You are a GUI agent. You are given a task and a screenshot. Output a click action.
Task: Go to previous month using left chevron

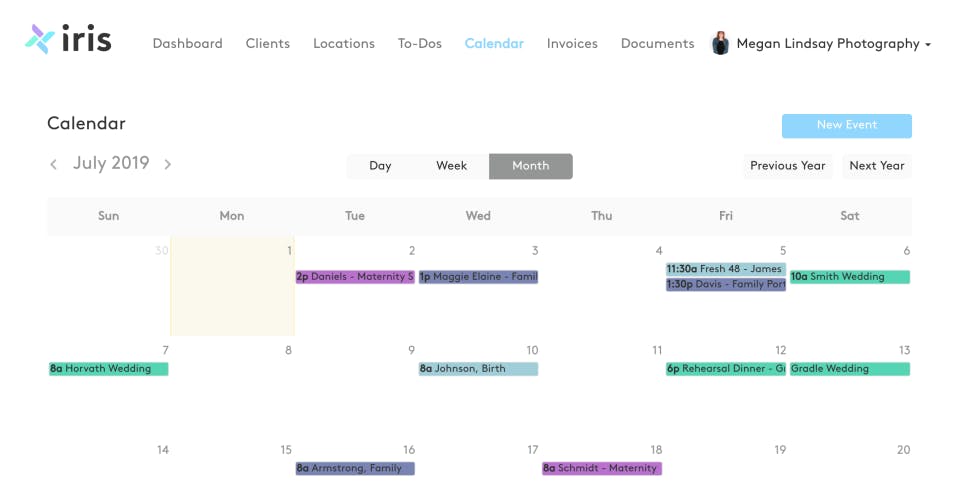click(x=54, y=164)
